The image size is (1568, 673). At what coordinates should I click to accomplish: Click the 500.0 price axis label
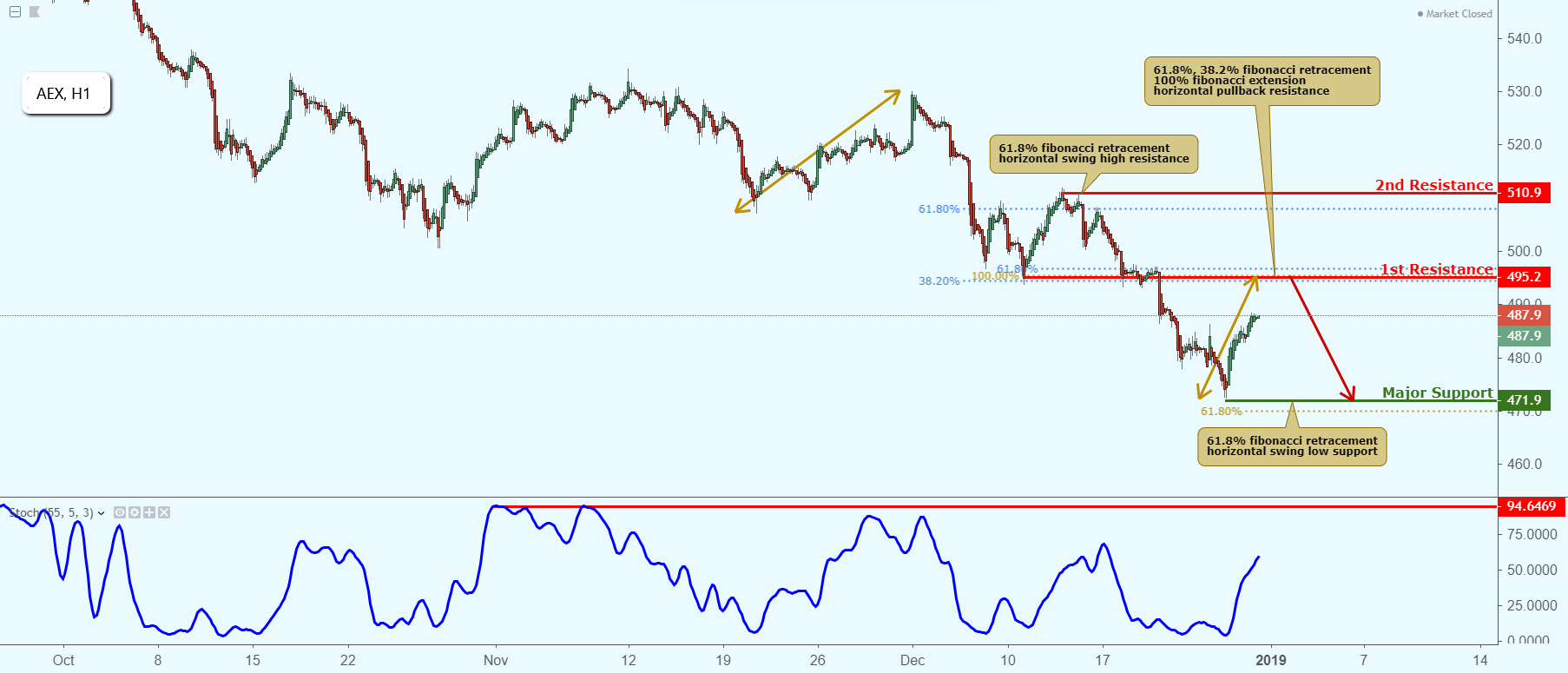pyautogui.click(x=1525, y=251)
